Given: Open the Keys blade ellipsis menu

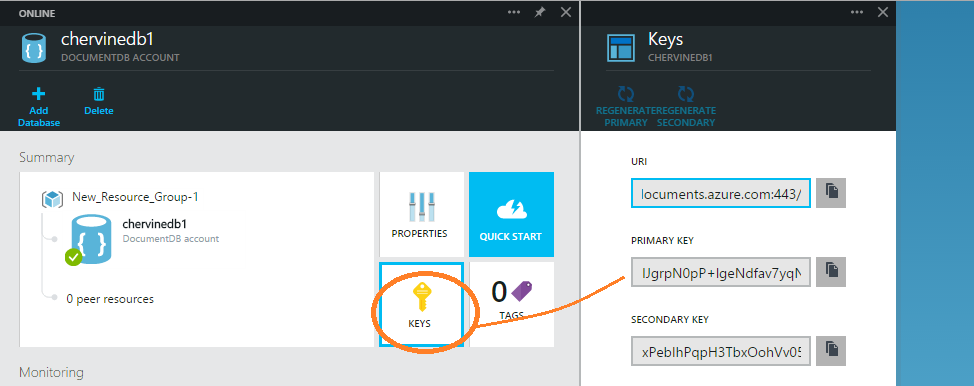Looking at the screenshot, I should tap(857, 12).
